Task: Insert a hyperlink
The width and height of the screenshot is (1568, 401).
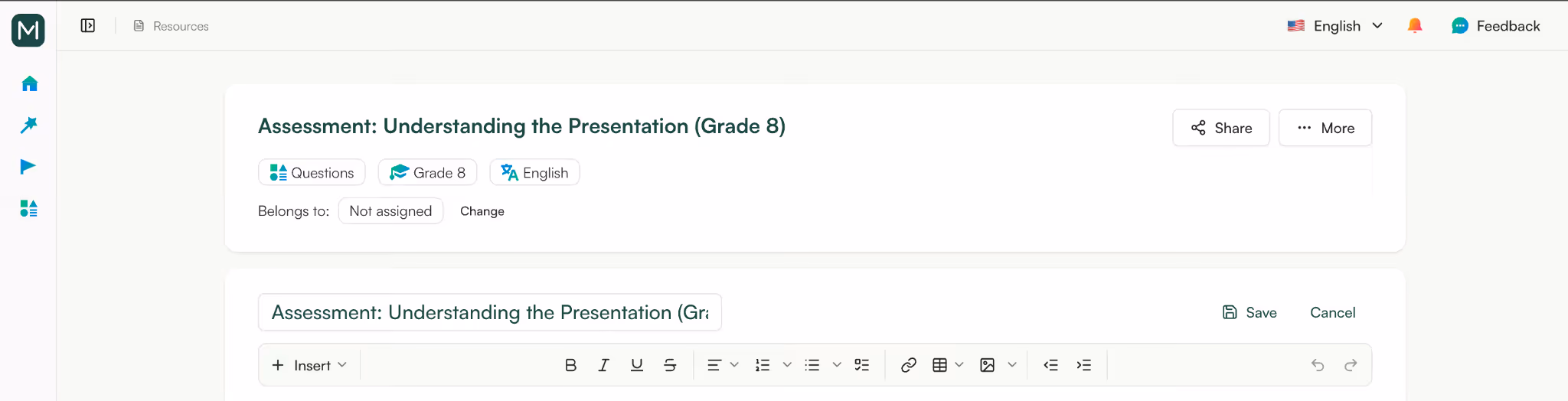Action: pyautogui.click(x=909, y=365)
